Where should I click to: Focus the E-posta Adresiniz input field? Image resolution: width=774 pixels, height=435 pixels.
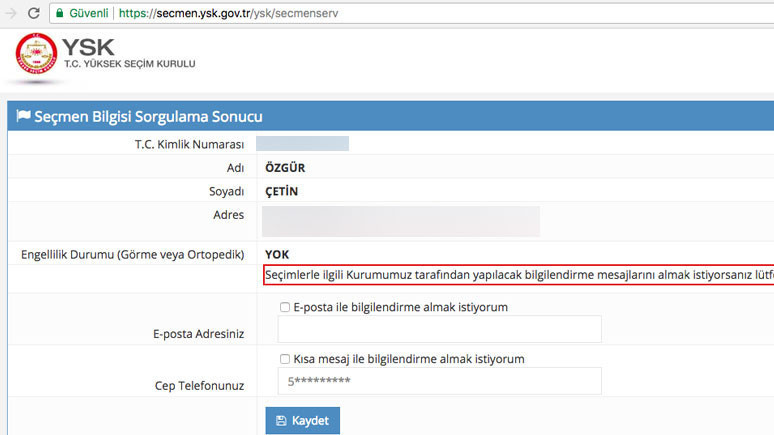[x=439, y=329]
